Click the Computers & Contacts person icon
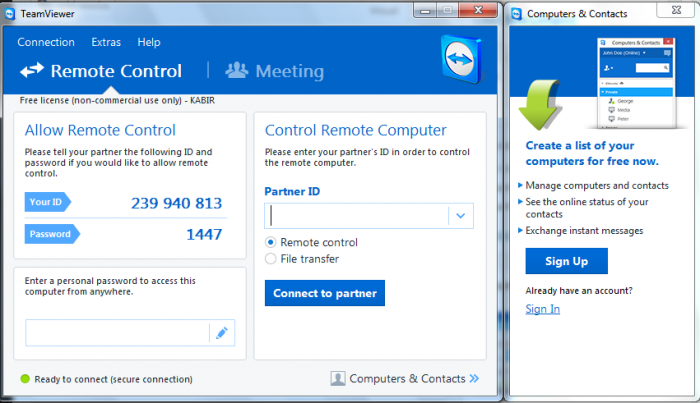700x403 pixels. (339, 379)
